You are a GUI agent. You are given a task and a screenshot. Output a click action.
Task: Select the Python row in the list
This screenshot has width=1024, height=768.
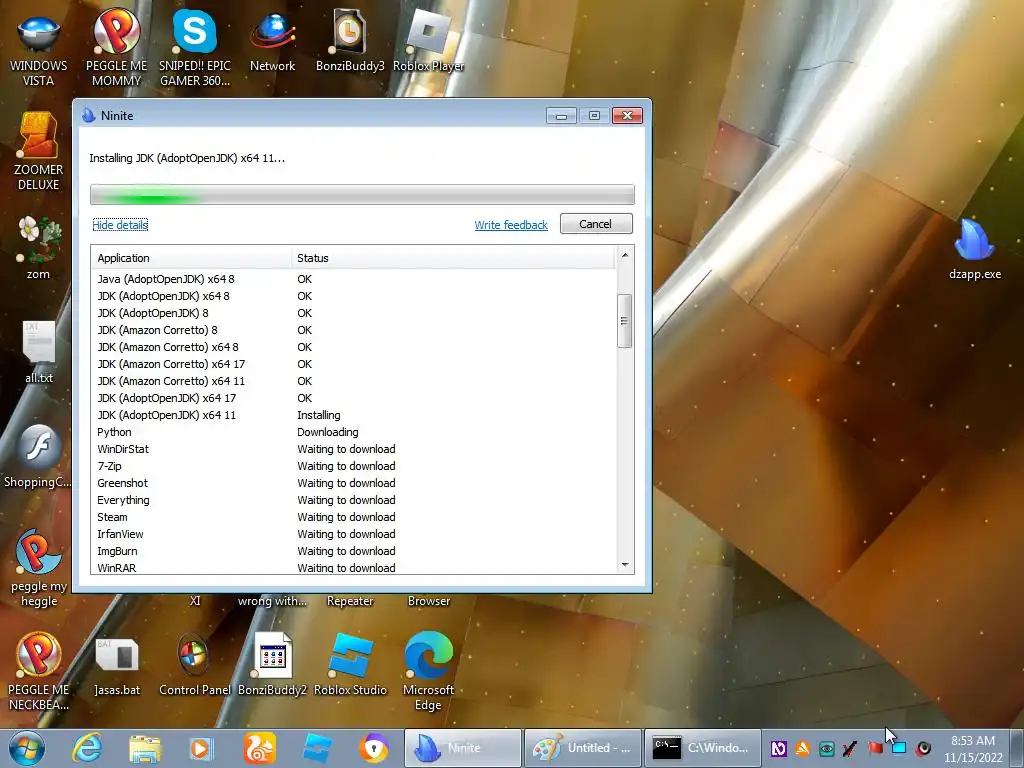pos(354,432)
